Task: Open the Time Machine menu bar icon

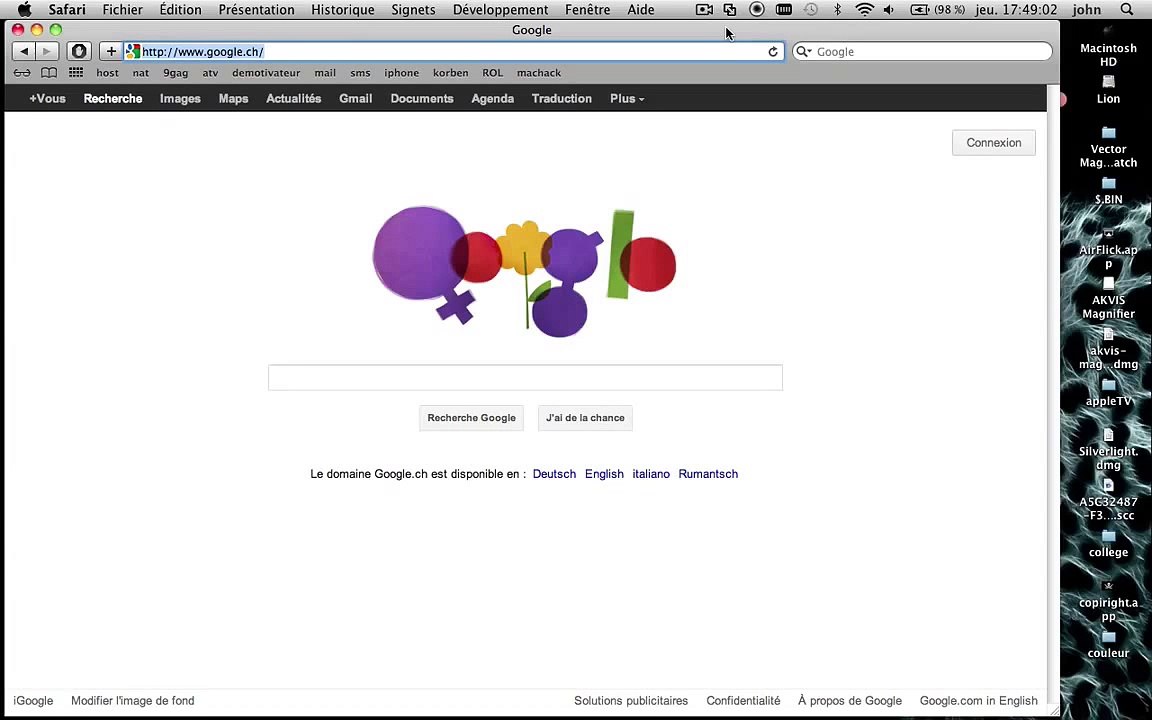Action: pos(810,10)
